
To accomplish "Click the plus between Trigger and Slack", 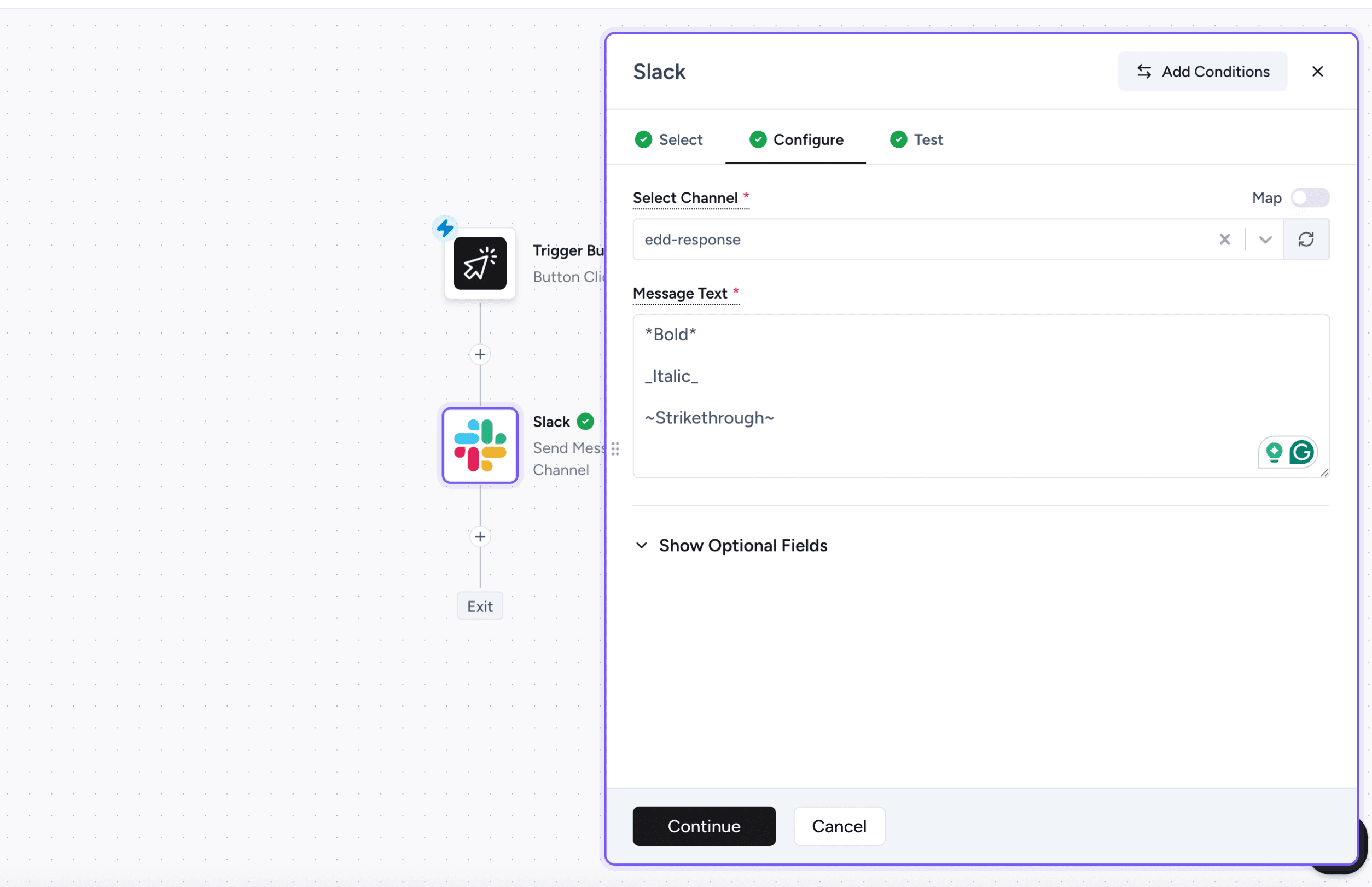I will pyautogui.click(x=479, y=354).
